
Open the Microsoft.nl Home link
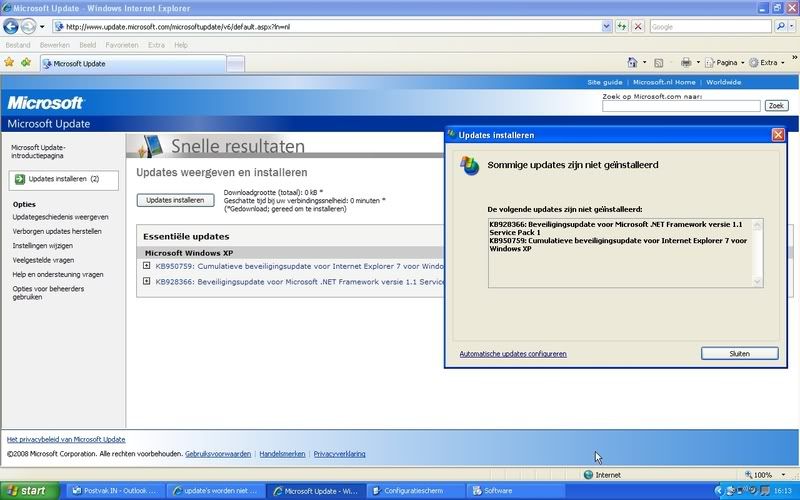coord(664,82)
